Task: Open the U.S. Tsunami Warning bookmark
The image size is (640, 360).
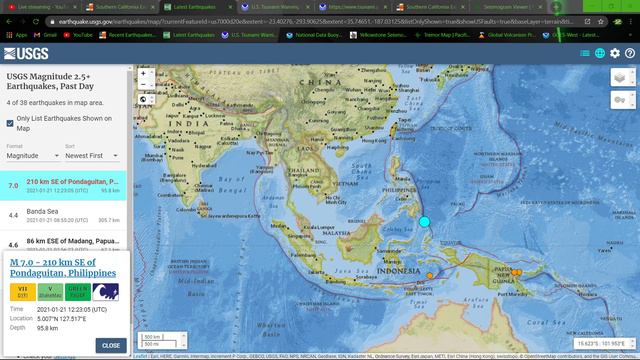Action: coord(249,35)
